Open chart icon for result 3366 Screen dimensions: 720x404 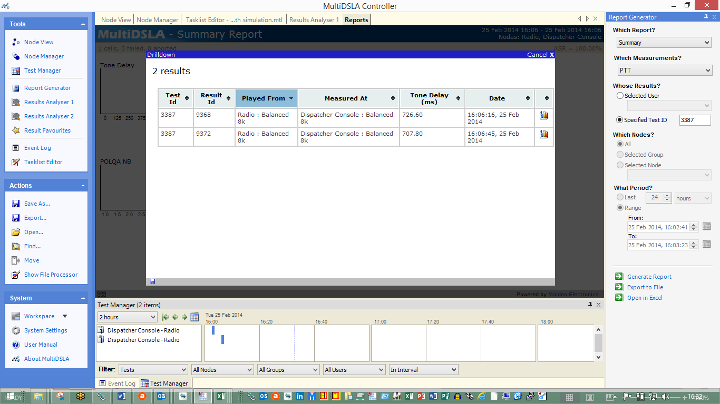(x=545, y=116)
